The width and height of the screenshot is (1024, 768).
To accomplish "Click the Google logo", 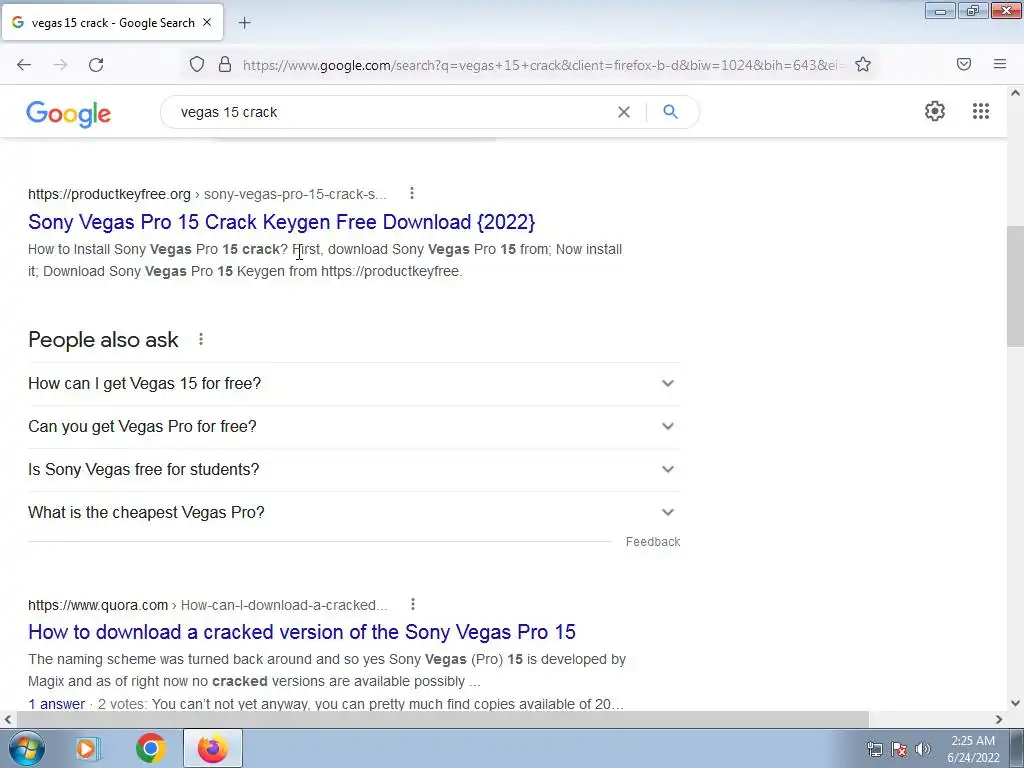I will (x=69, y=114).
